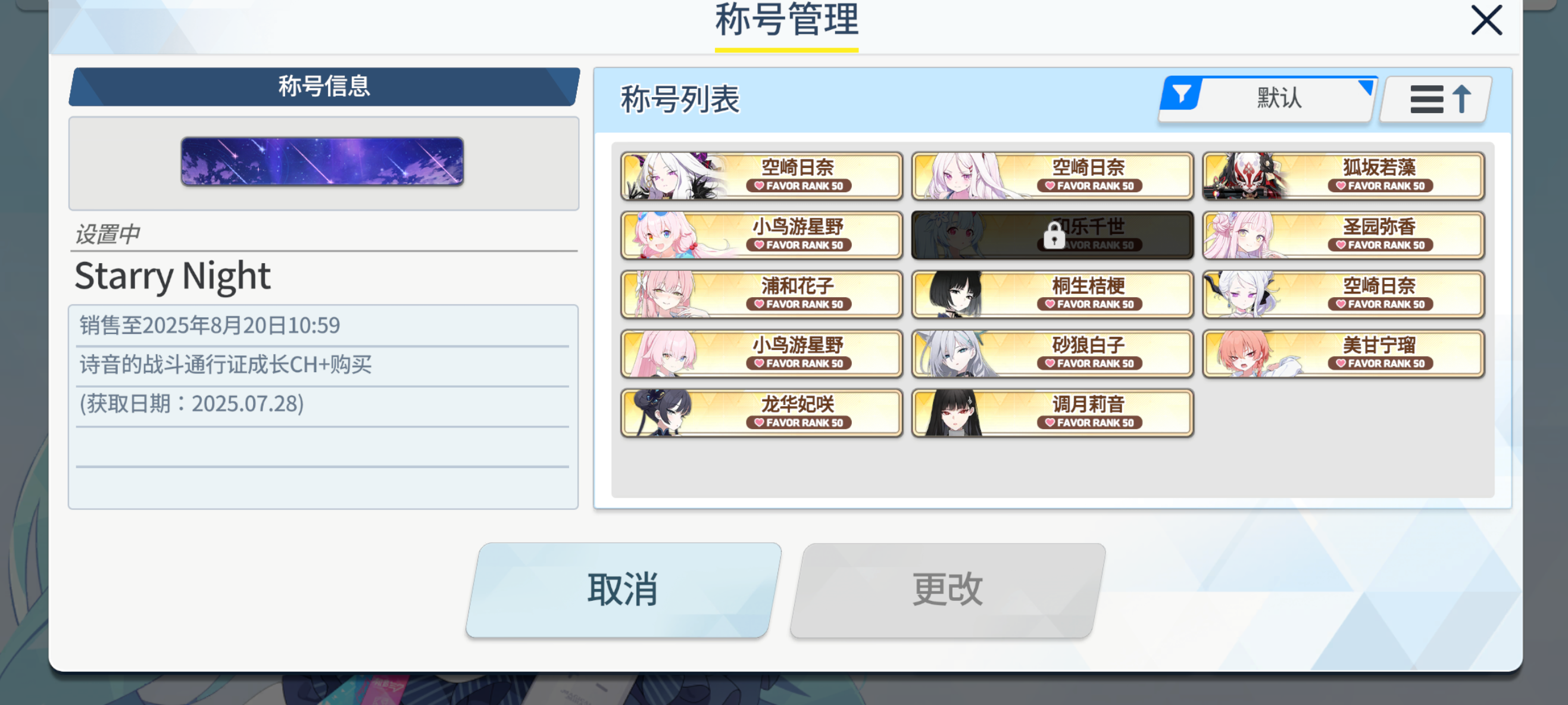Select the 狐坂若藻 title badge
Viewport: 1568px width, 705px height.
pyautogui.click(x=1344, y=177)
